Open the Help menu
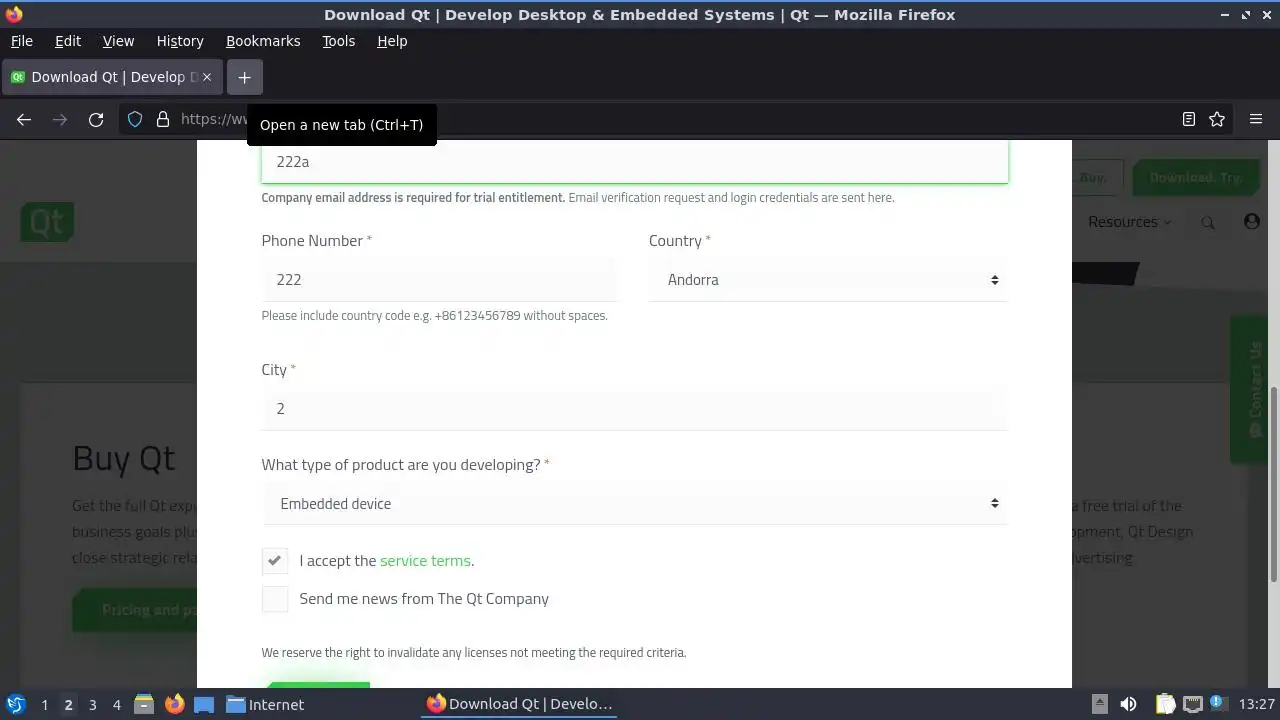 tap(392, 41)
